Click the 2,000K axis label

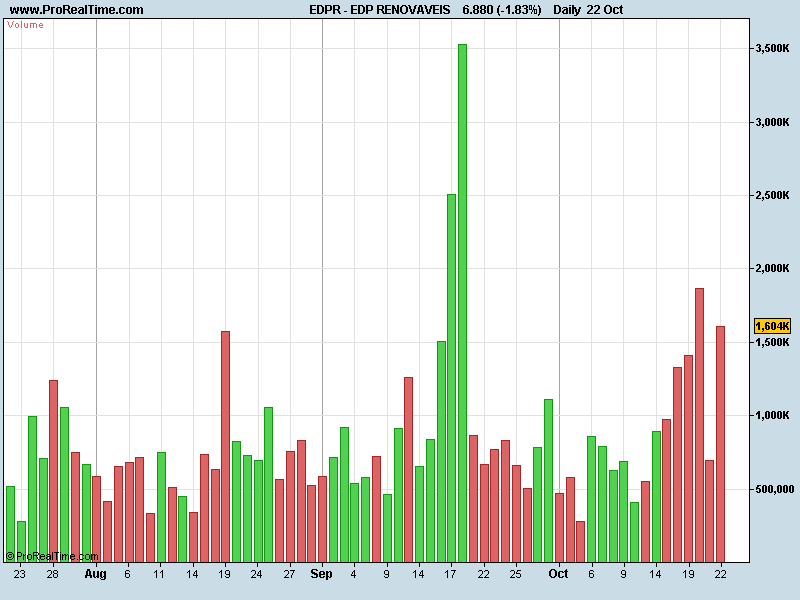(772, 268)
